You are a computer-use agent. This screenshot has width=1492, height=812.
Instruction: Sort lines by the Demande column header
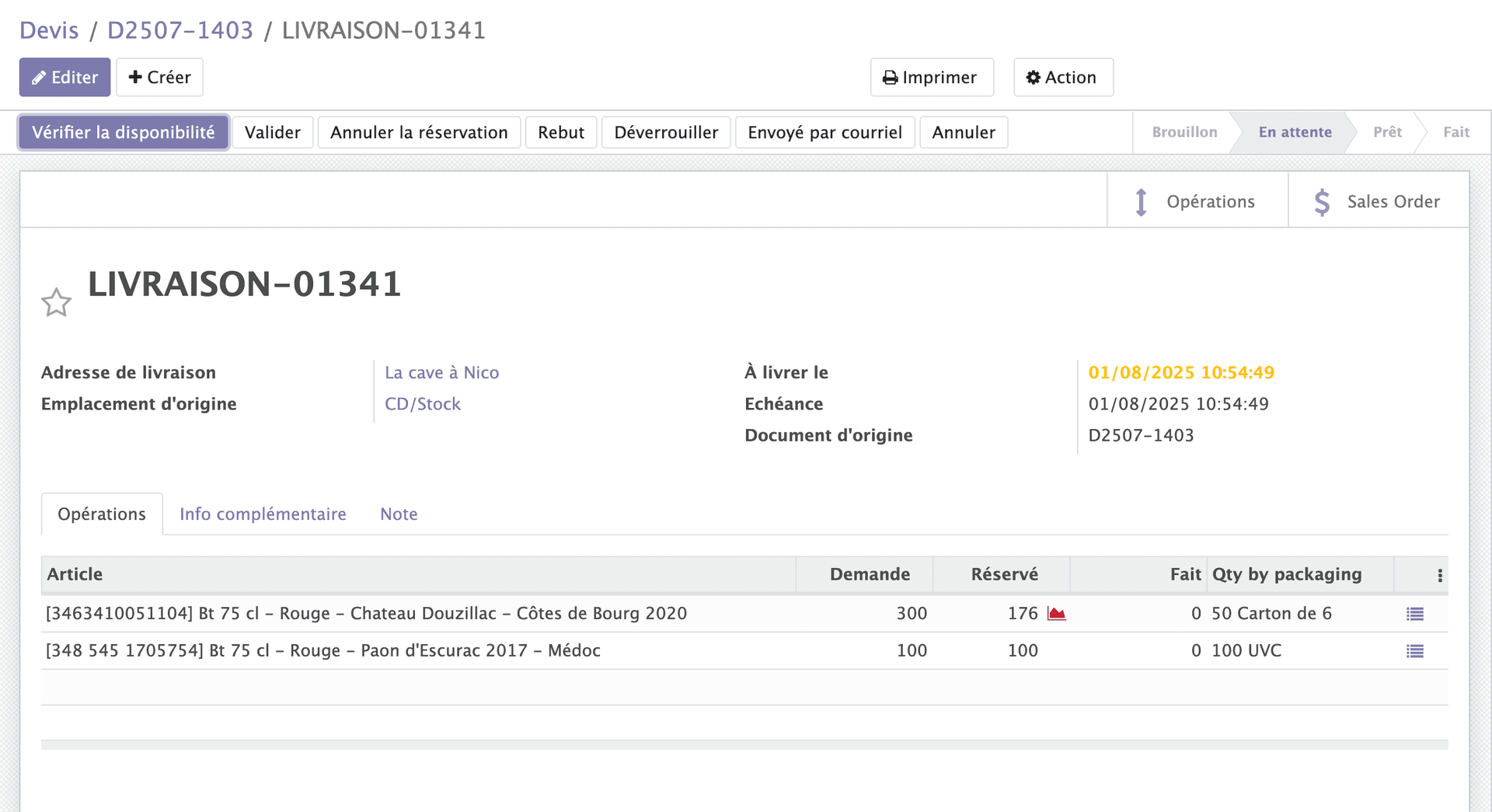point(870,574)
